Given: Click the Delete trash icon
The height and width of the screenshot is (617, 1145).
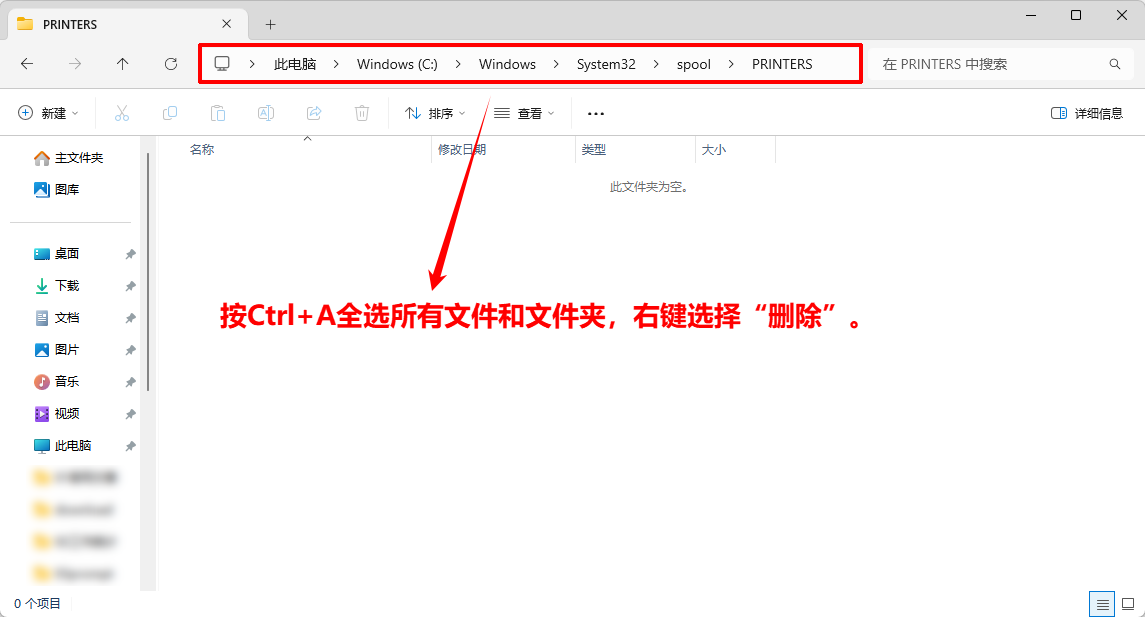Looking at the screenshot, I should tap(361, 113).
